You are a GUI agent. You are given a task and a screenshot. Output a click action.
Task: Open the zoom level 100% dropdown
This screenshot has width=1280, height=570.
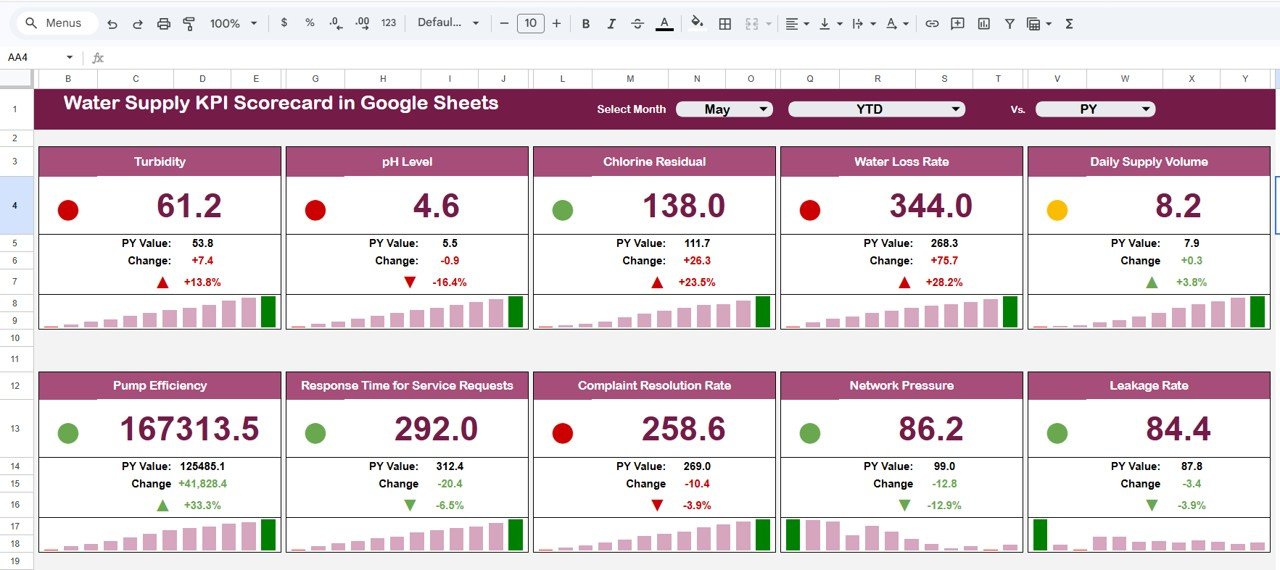(x=233, y=23)
